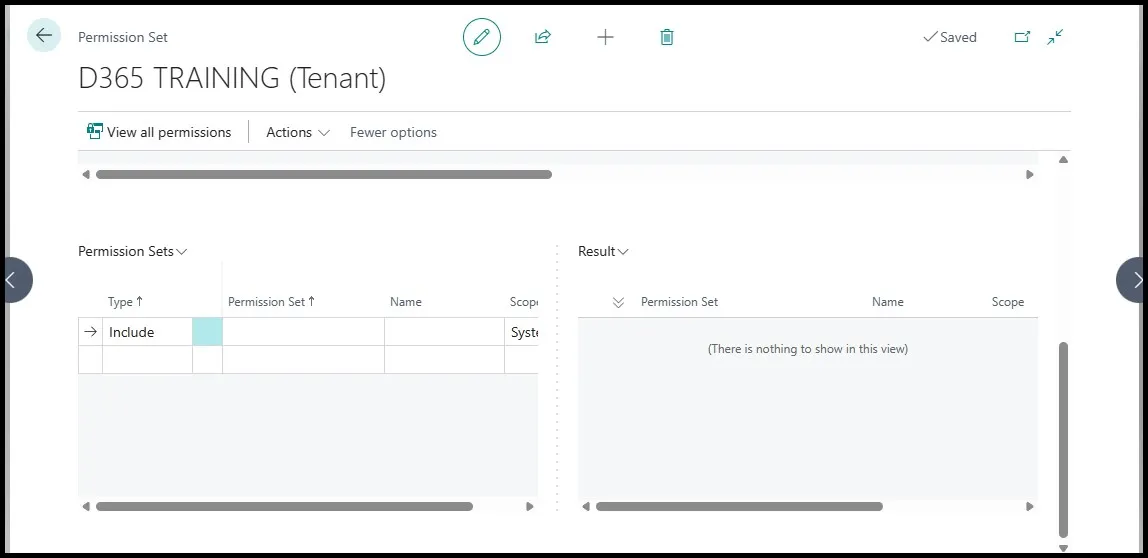Screen dimensions: 1148x558
Task: Expand the Result part menu
Action: click(x=603, y=251)
